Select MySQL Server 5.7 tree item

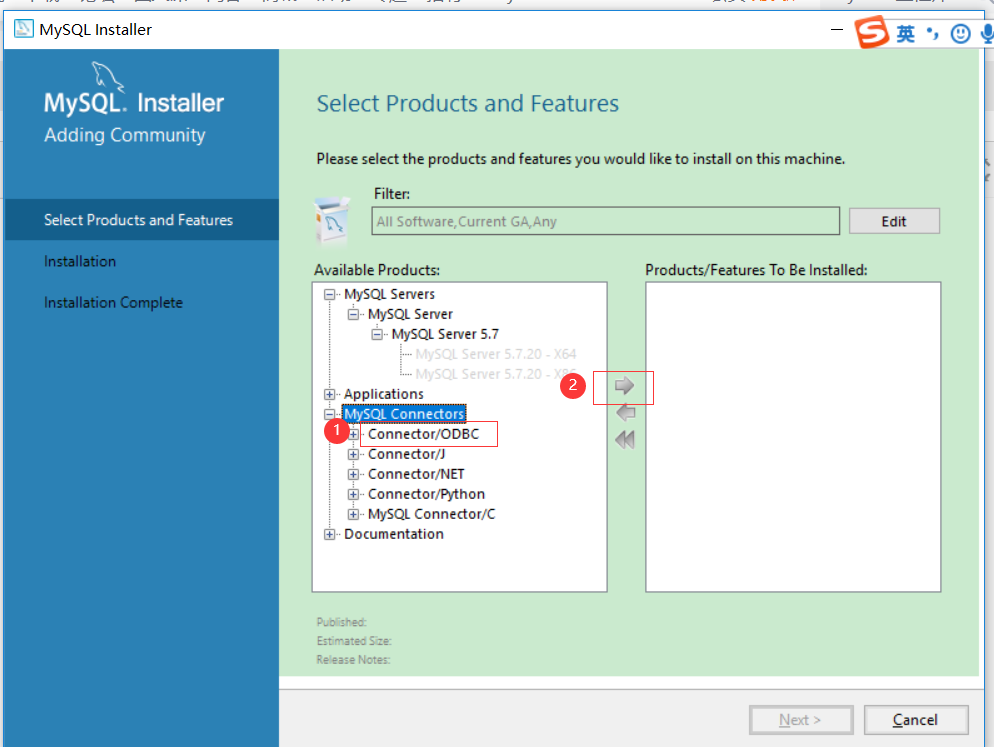click(445, 334)
